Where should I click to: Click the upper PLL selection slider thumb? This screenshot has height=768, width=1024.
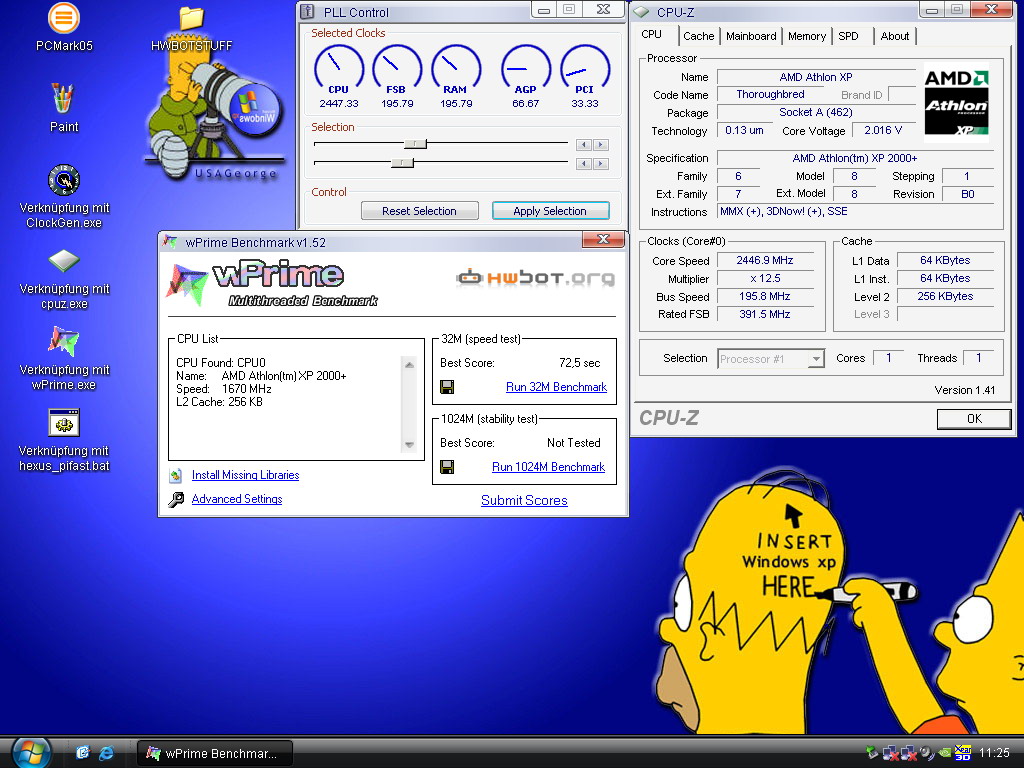click(x=415, y=144)
